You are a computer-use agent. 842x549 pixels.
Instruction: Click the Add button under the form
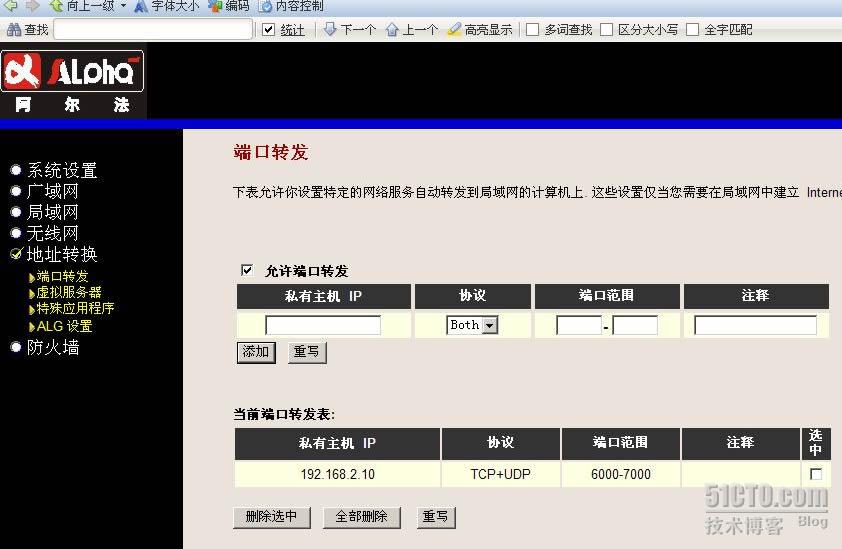point(255,352)
